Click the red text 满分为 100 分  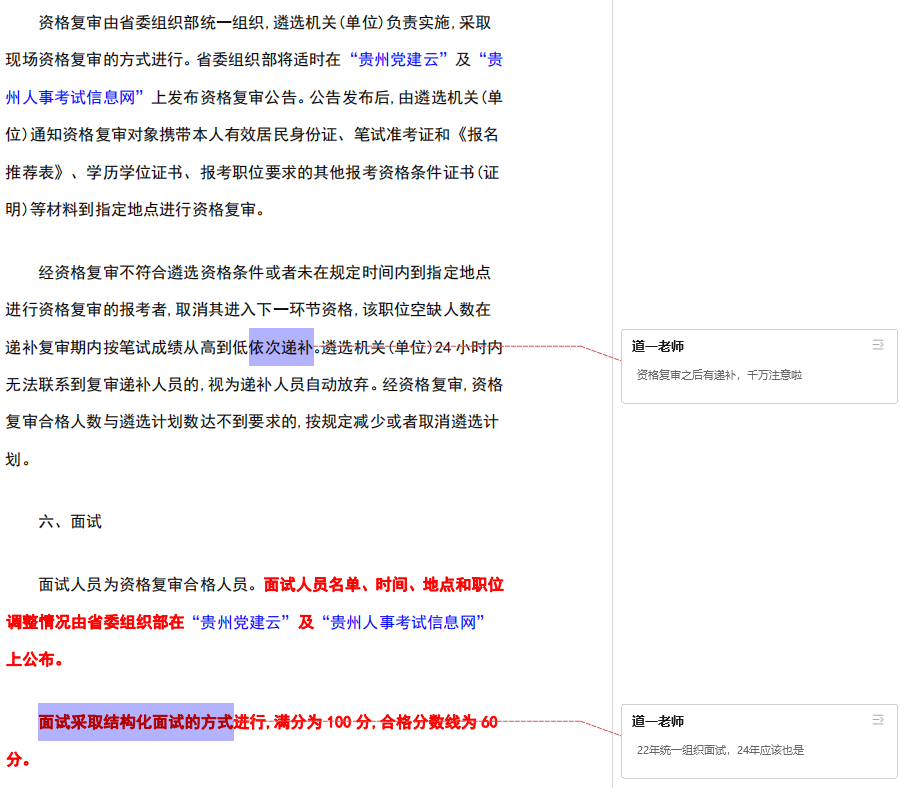[322, 722]
